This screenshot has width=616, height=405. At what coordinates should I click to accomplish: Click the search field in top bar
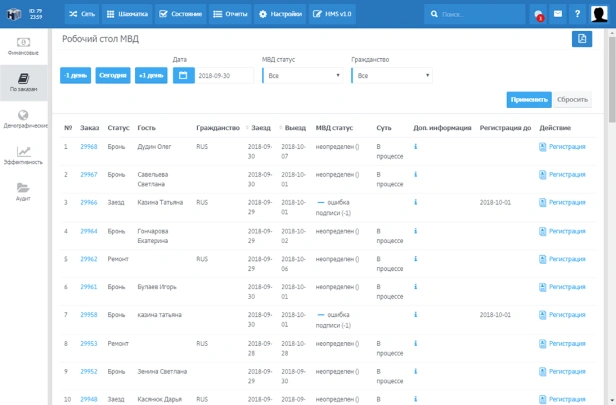(x=478, y=14)
